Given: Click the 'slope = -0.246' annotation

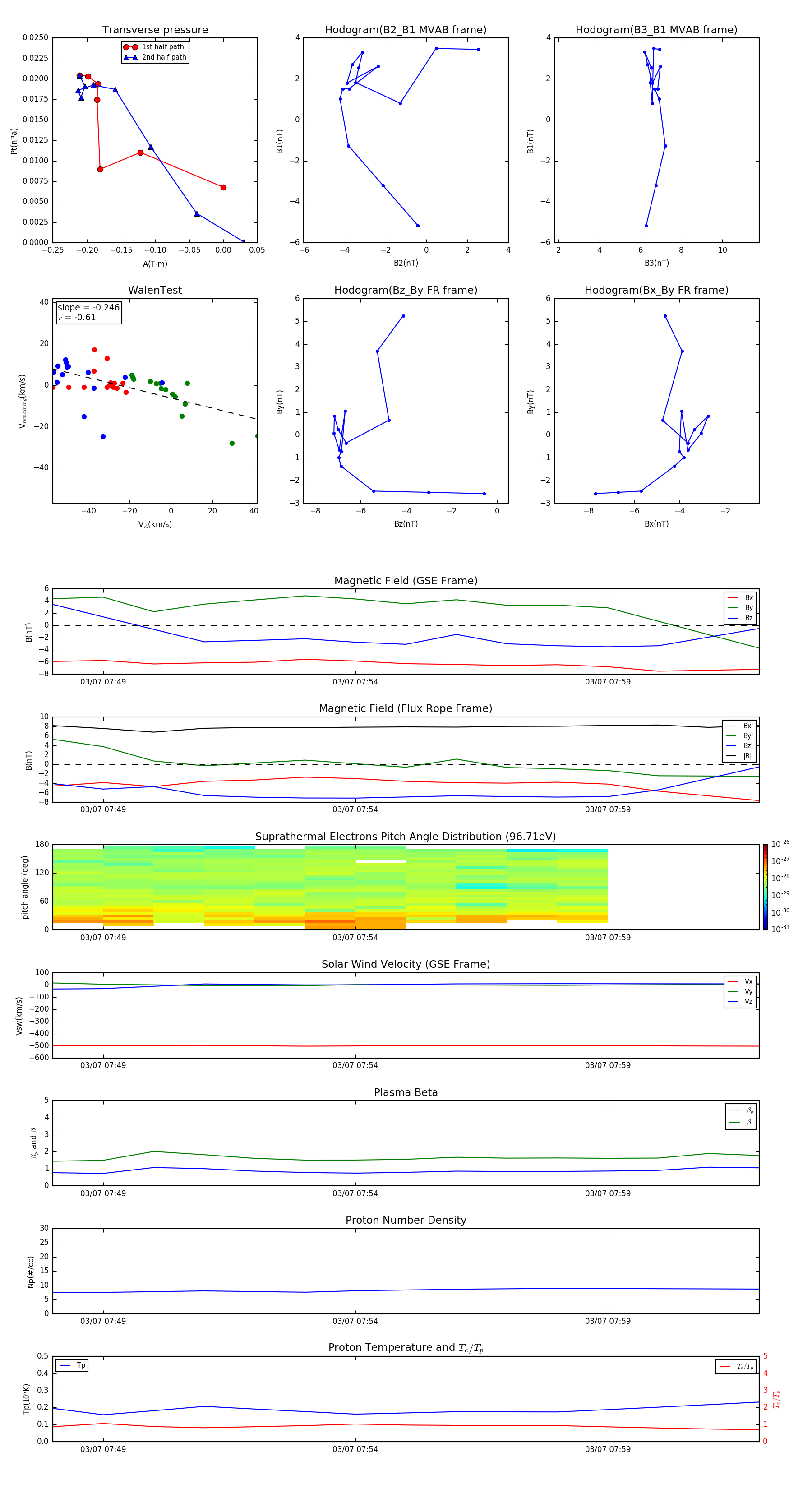Looking at the screenshot, I should click(88, 308).
